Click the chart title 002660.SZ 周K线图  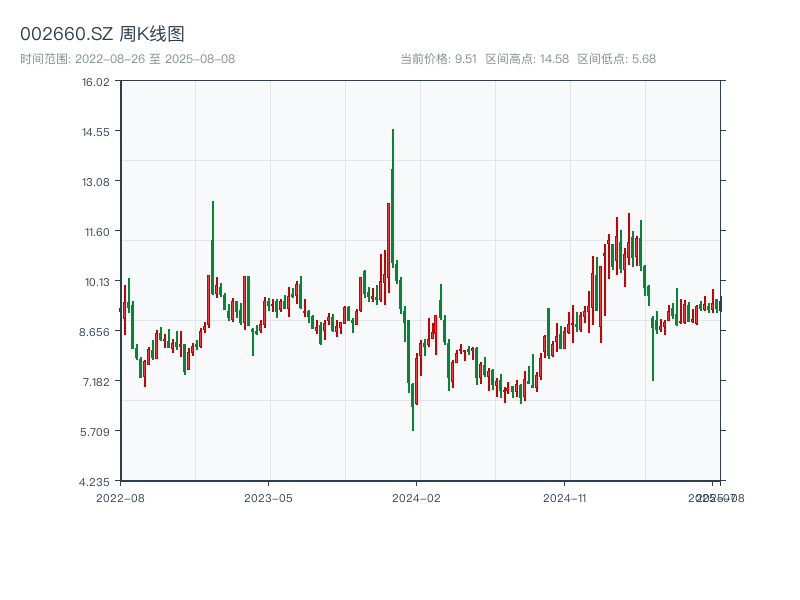click(102, 34)
